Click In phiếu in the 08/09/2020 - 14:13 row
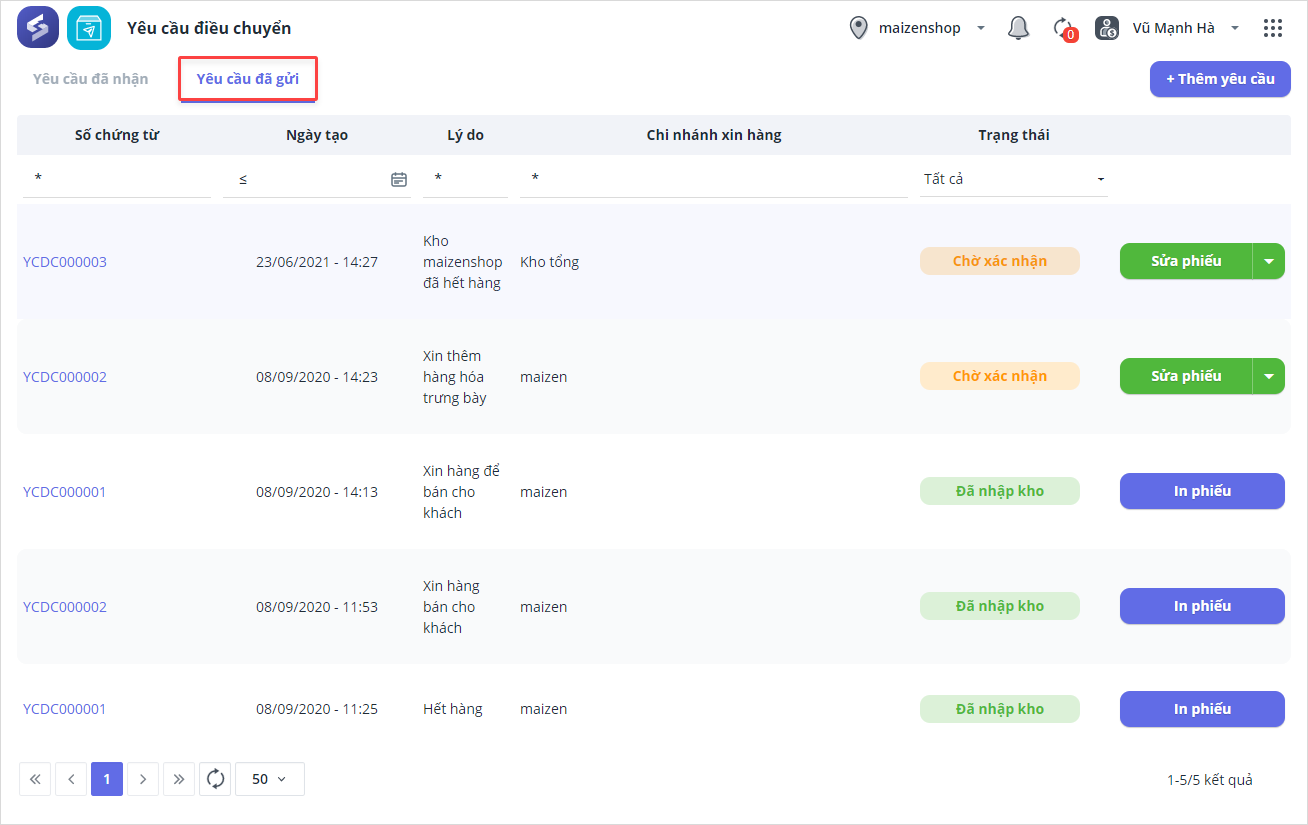Viewport: 1308px width, 825px height. click(1202, 491)
